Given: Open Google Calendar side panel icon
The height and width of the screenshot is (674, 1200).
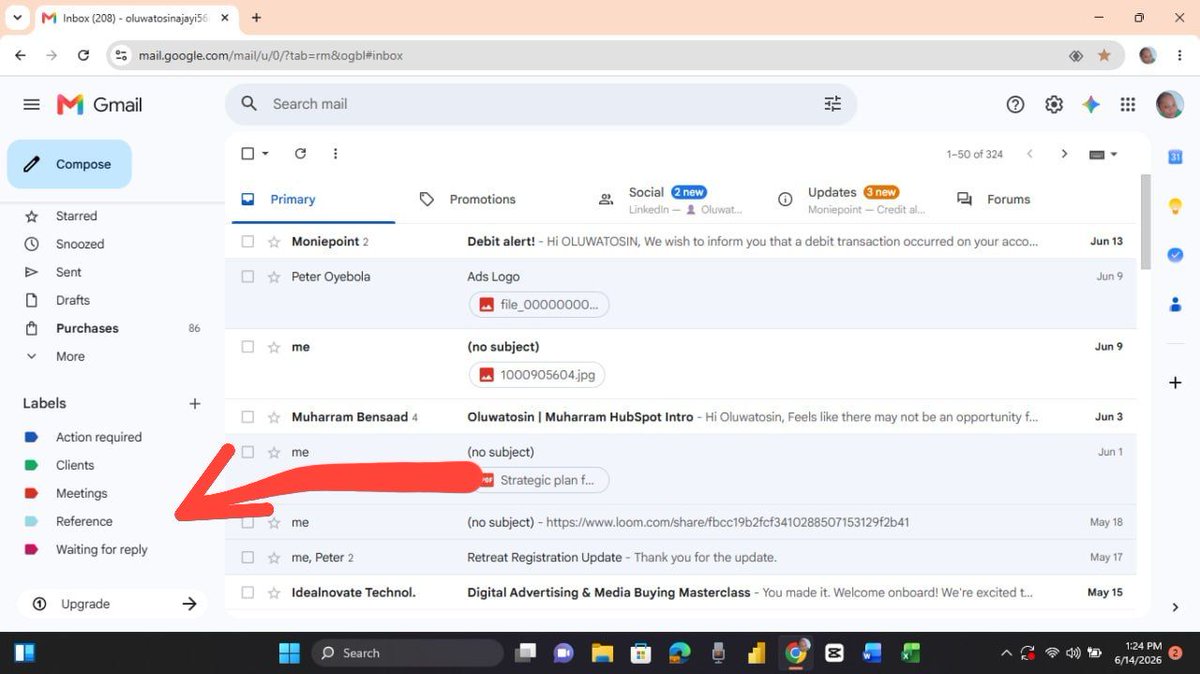Looking at the screenshot, I should [1176, 157].
